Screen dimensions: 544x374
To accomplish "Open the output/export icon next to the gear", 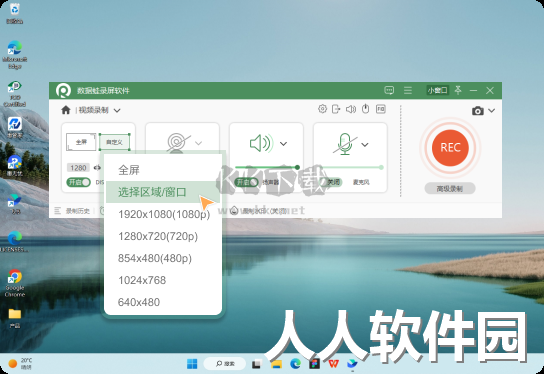I will point(336,109).
